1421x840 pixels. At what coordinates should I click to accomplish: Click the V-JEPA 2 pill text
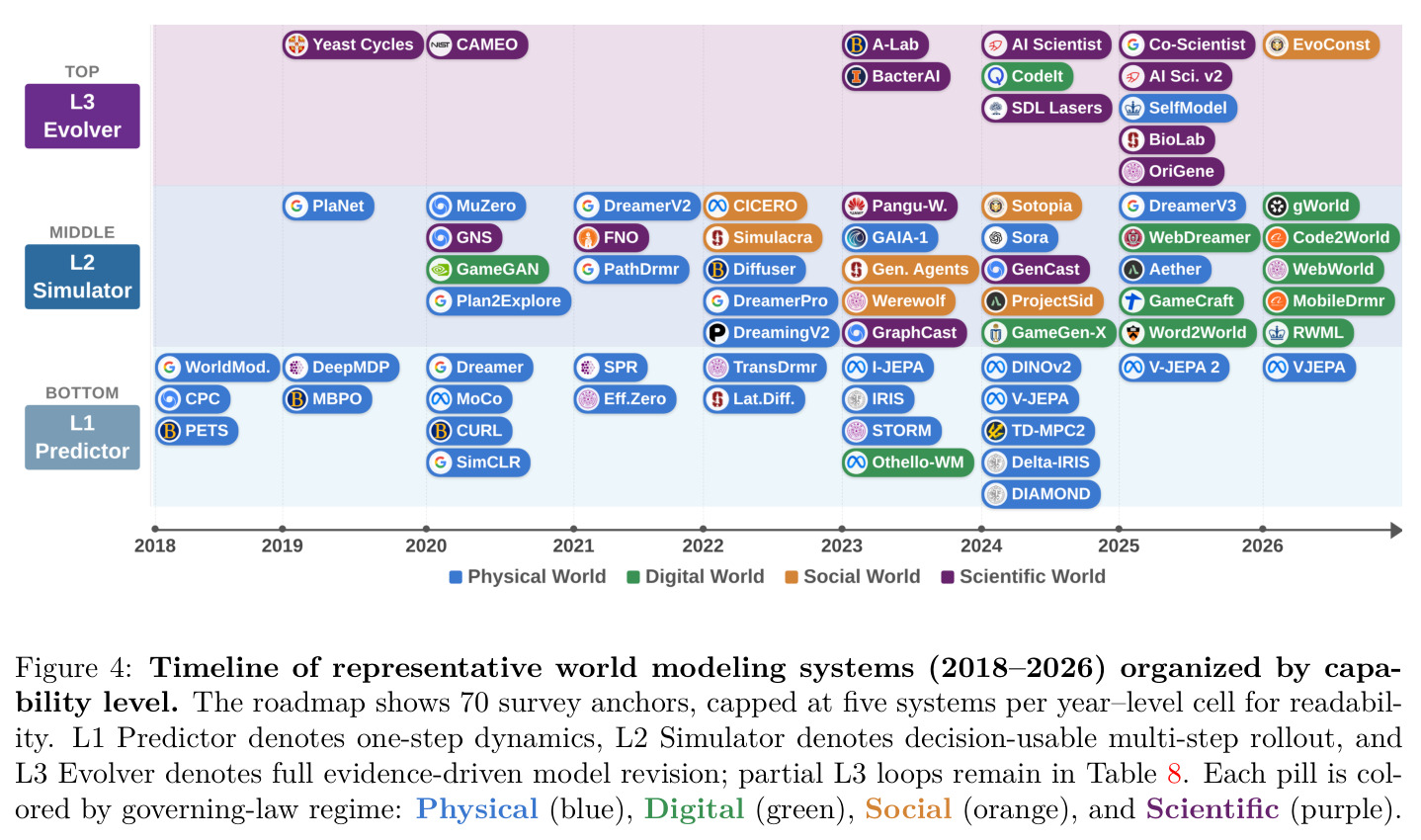click(1184, 367)
